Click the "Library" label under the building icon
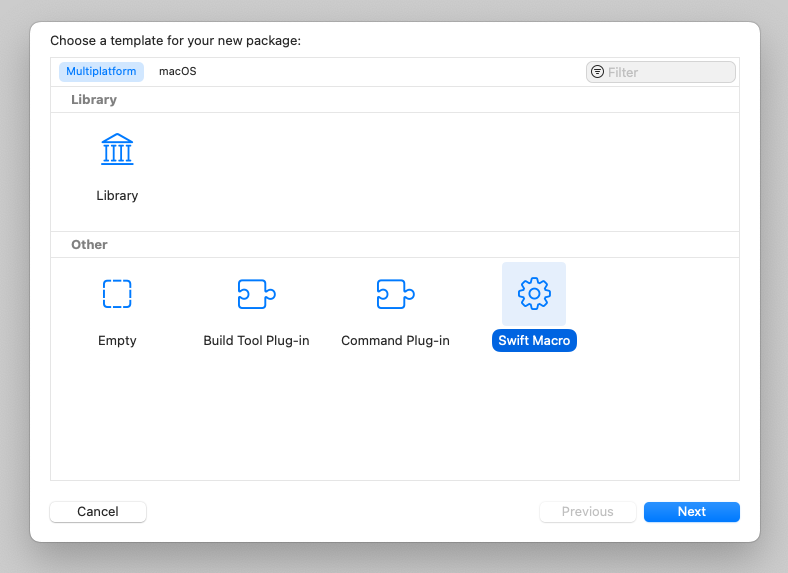The width and height of the screenshot is (788, 573). 117,196
